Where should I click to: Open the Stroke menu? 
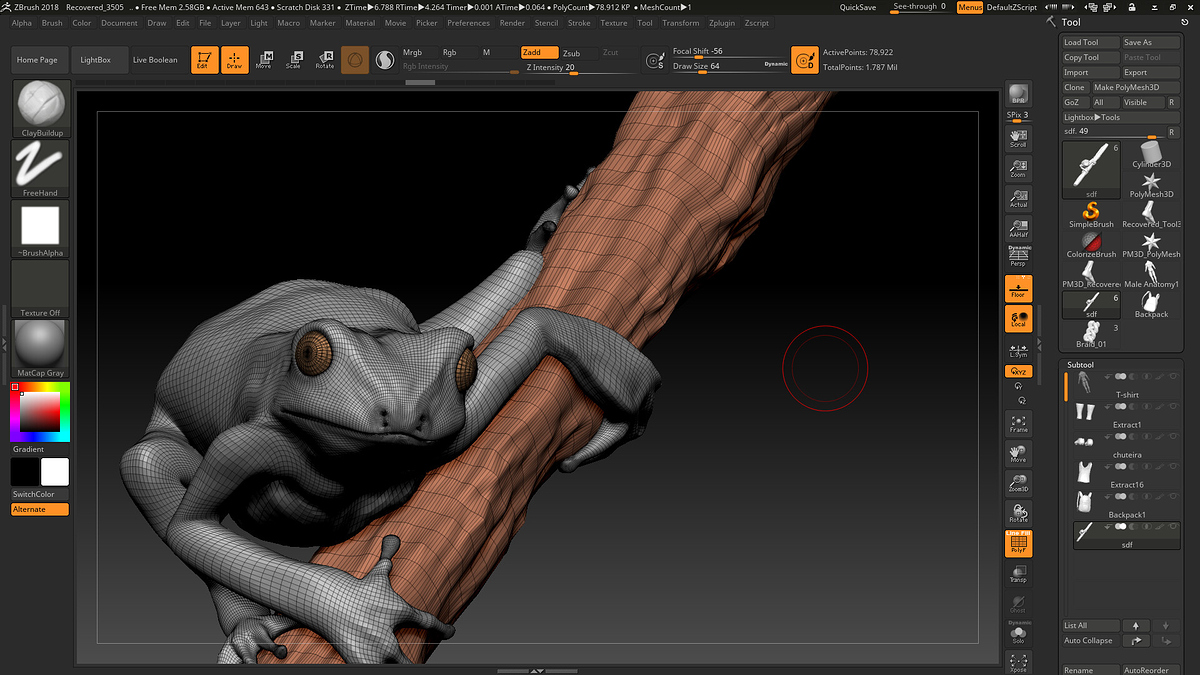point(579,23)
